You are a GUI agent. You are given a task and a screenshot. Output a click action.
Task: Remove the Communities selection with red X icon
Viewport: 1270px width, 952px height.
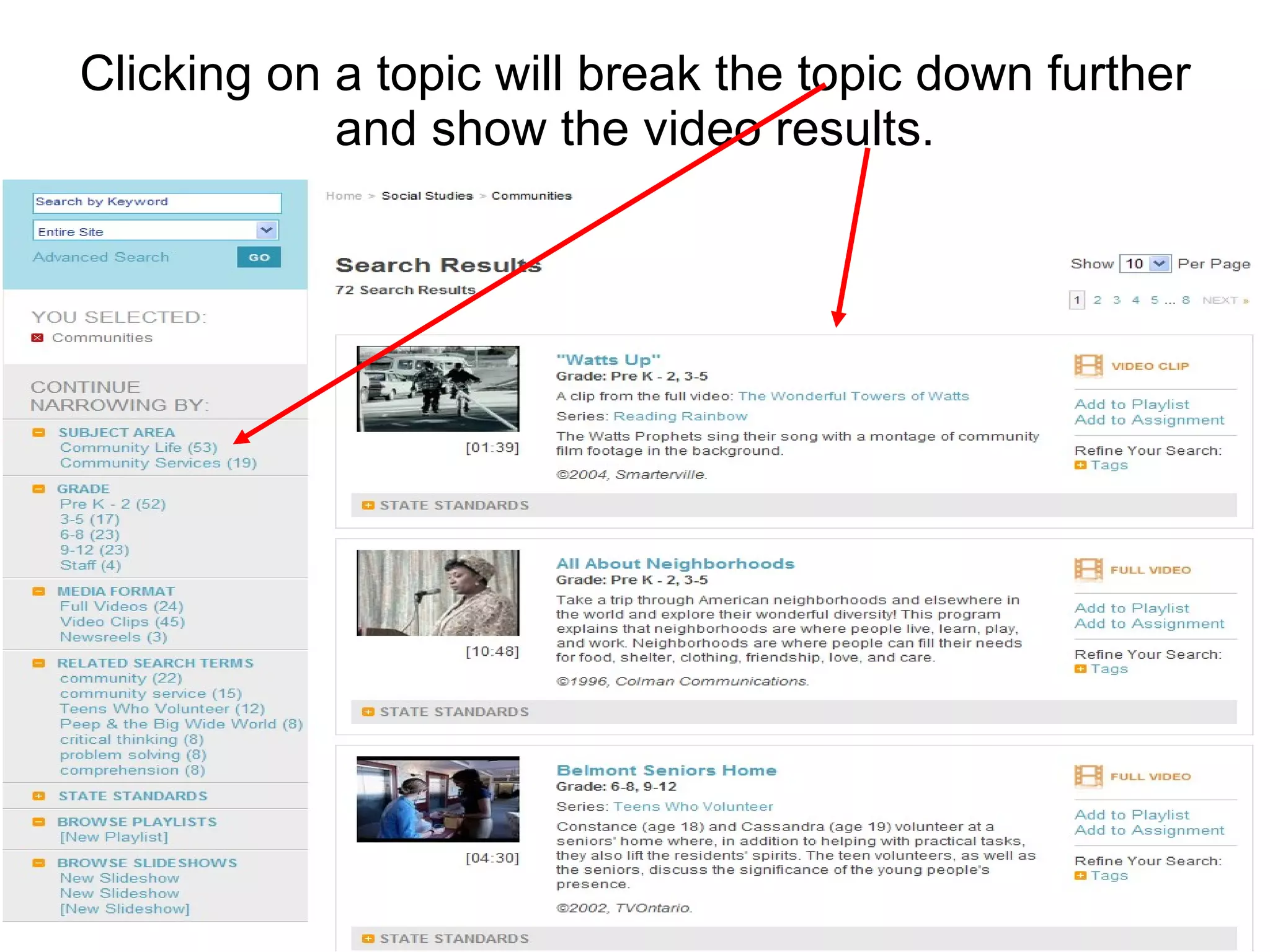[38, 338]
